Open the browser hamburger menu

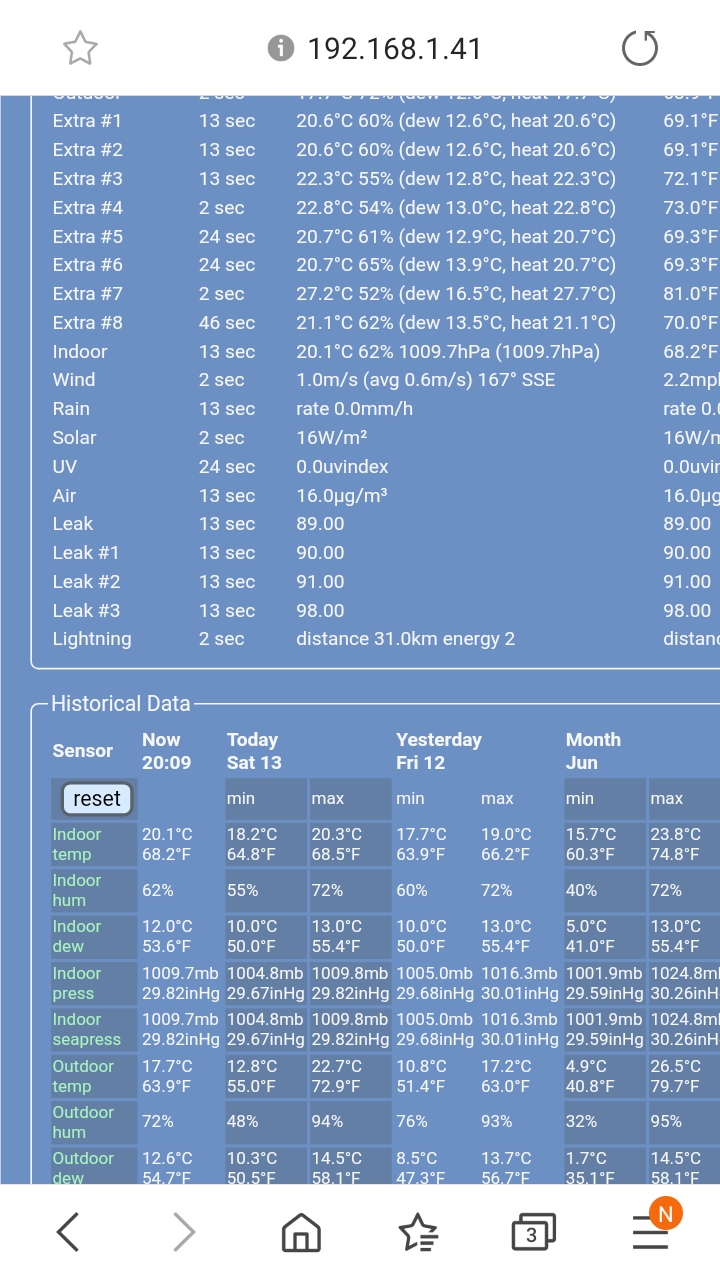(x=650, y=1233)
